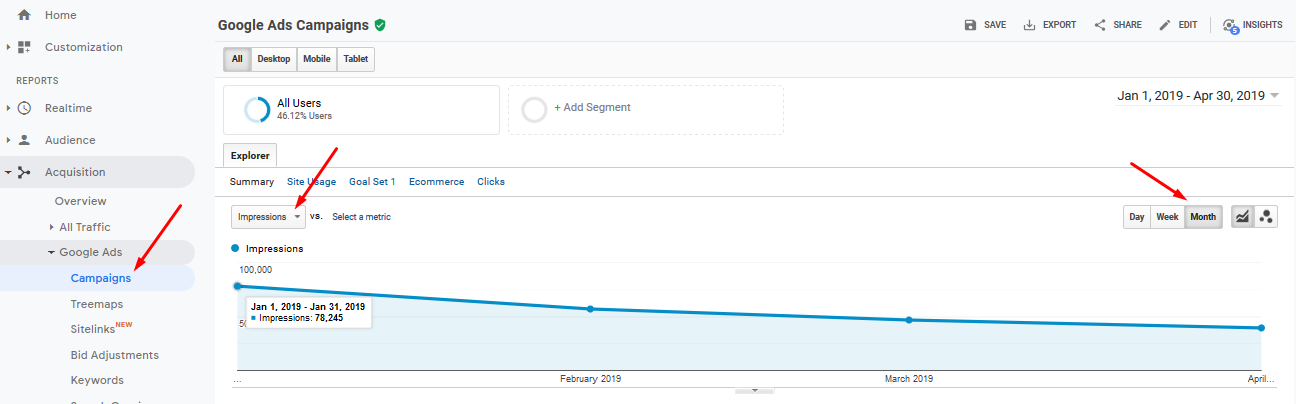
Task: Open the Ecommerce tab
Action: tap(436, 182)
